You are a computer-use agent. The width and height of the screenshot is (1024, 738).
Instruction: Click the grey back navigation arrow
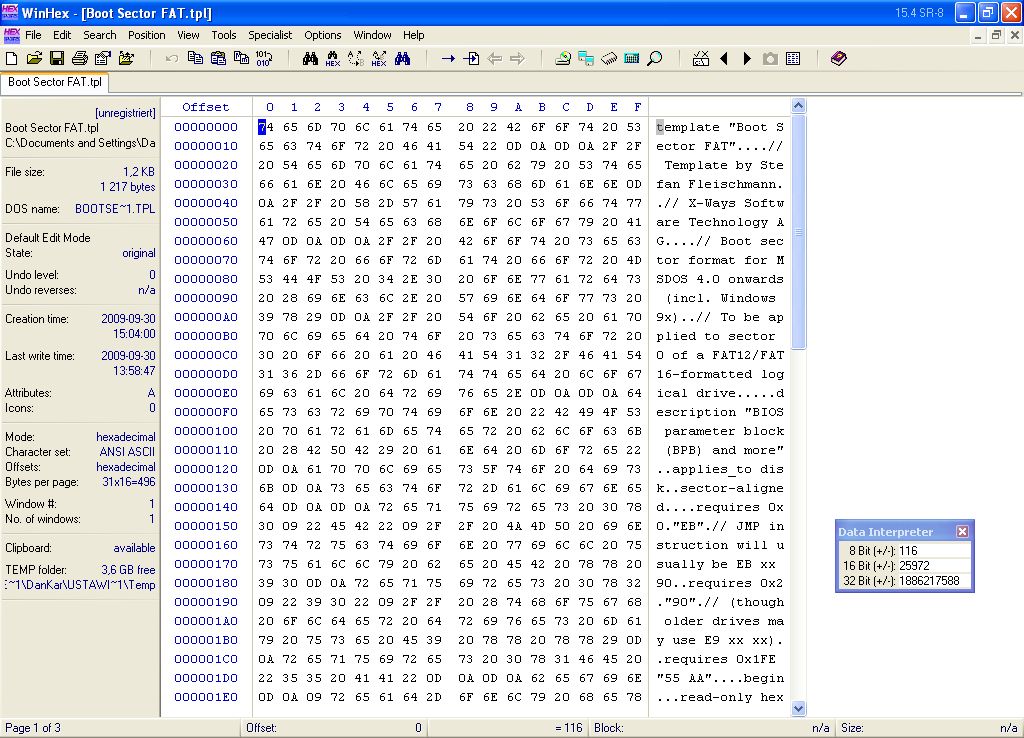[494, 59]
